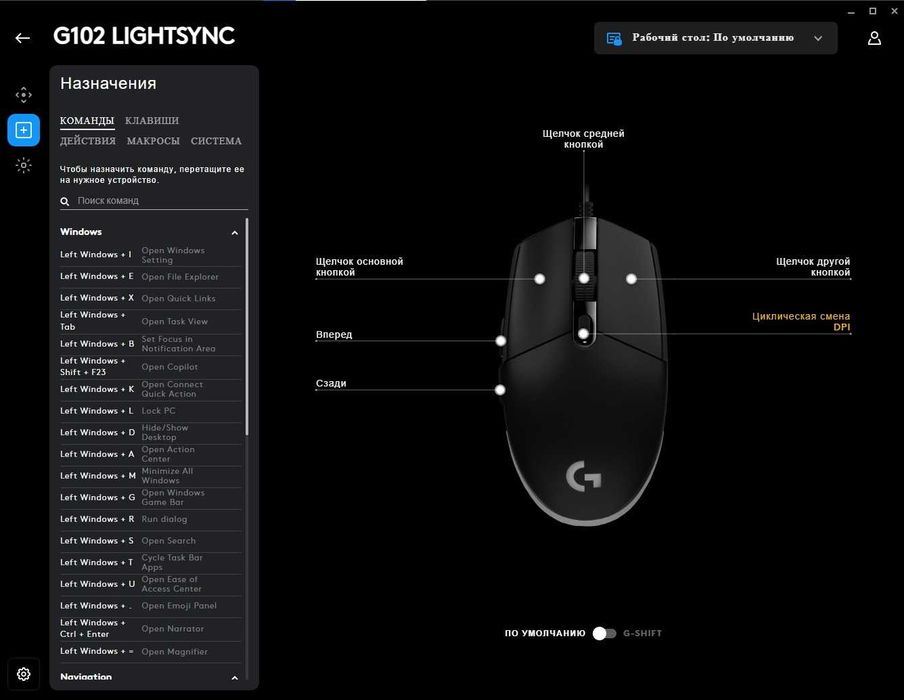
Task: Minimize the G HUB window
Action: [851, 12]
